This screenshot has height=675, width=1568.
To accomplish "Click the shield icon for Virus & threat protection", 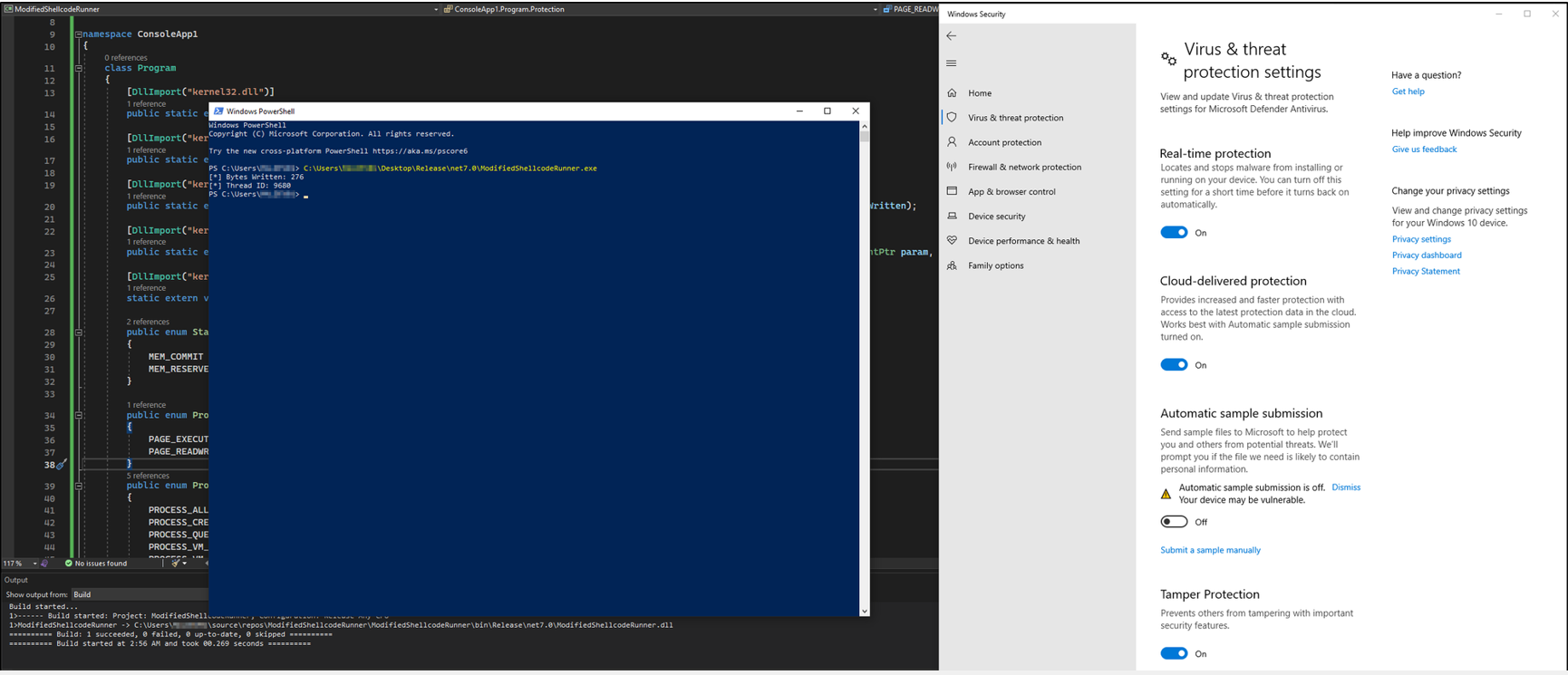I will (952, 117).
